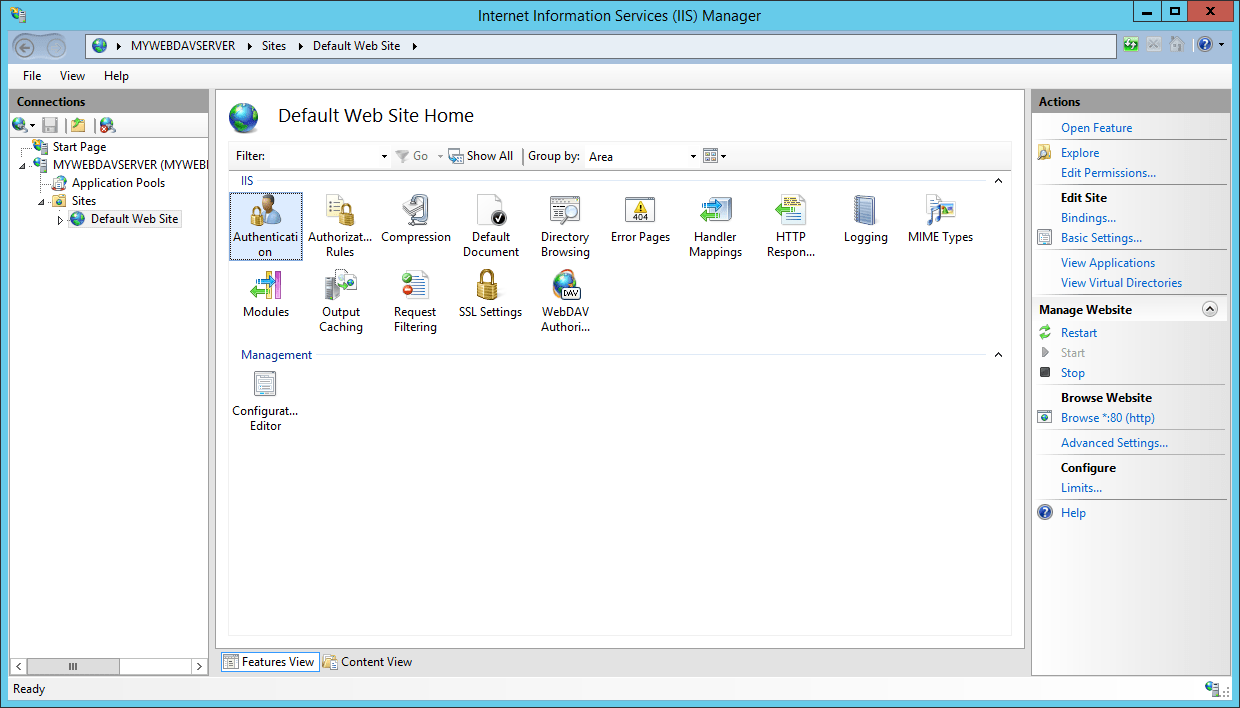Stop the website

[x=1073, y=373]
